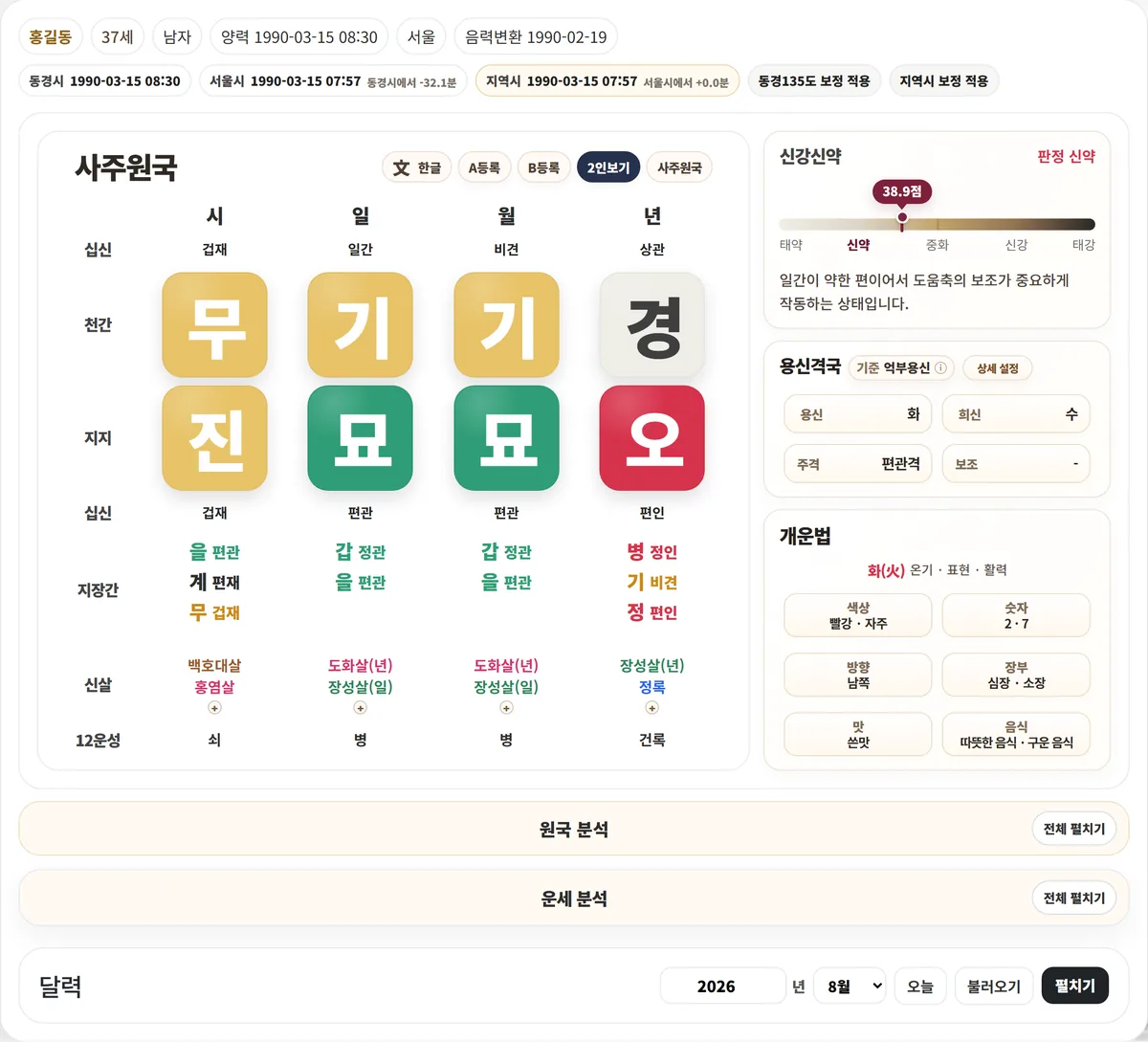Switch to the 사주원국 tab button
The height and width of the screenshot is (1042, 1148).
[679, 167]
